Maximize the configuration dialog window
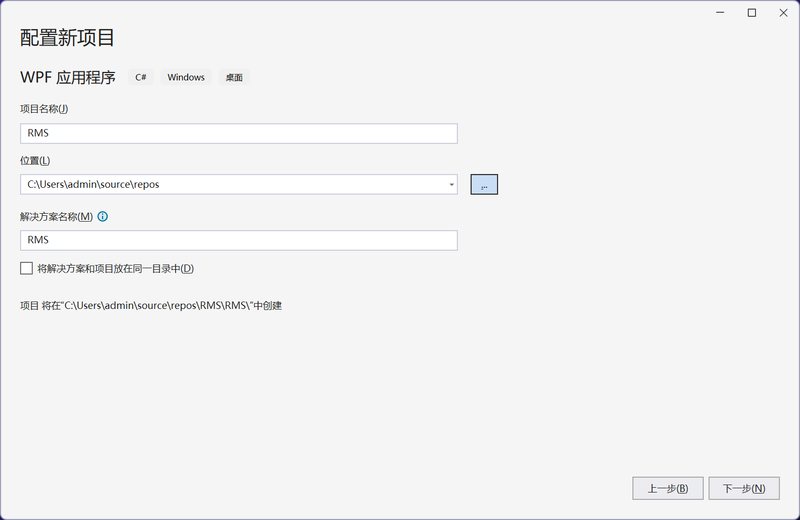 752,13
